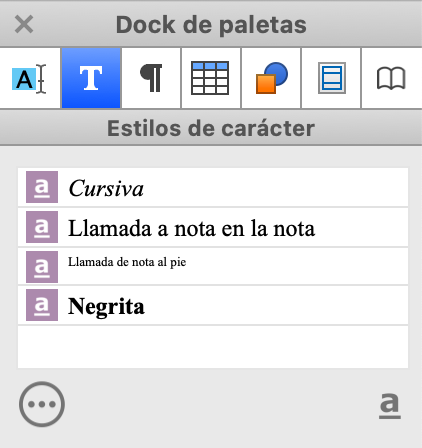Click the Dock de paletas title bar
The width and height of the screenshot is (422, 448).
tap(211, 24)
